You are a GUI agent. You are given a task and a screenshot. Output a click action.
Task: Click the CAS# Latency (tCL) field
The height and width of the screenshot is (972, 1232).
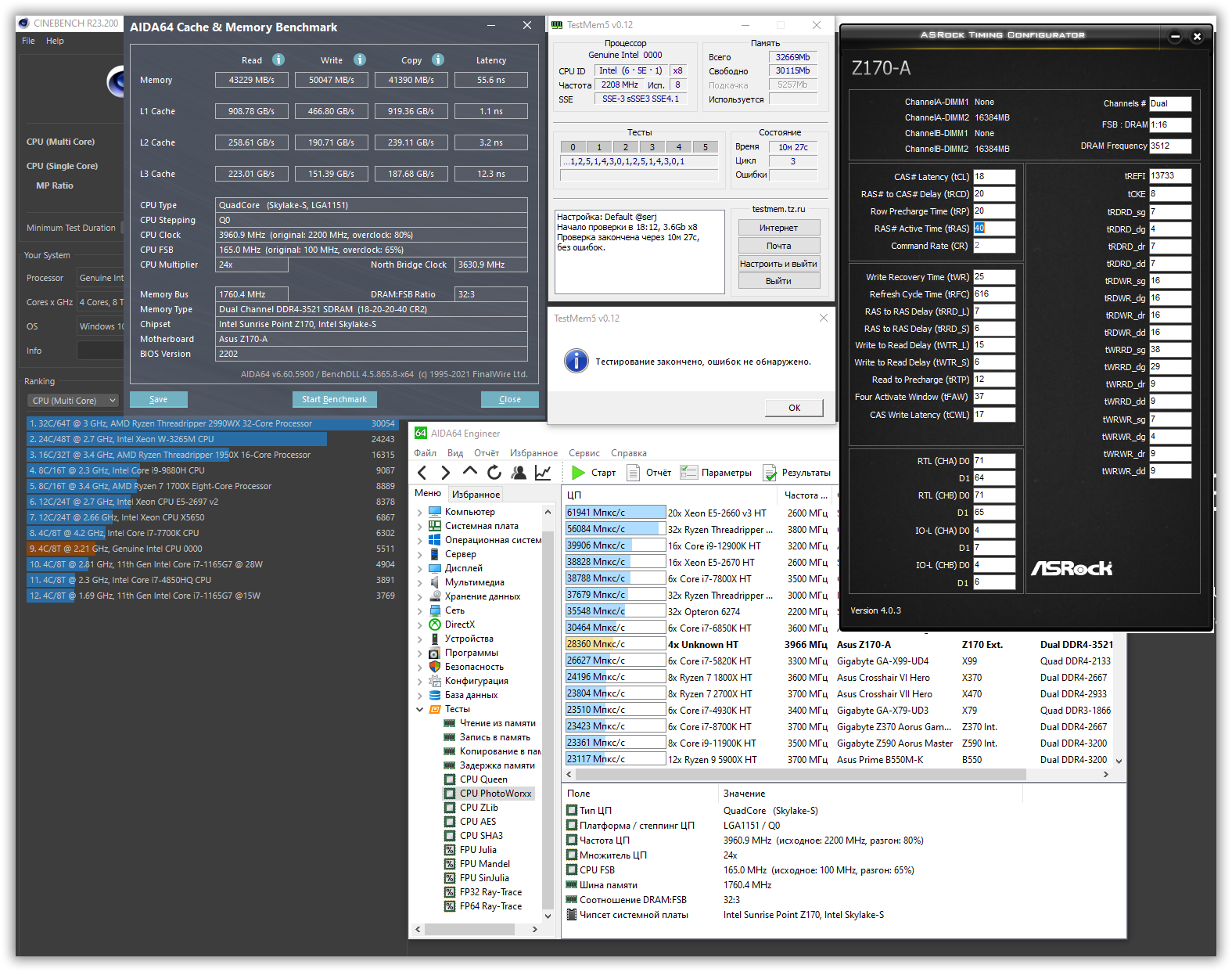click(x=994, y=177)
